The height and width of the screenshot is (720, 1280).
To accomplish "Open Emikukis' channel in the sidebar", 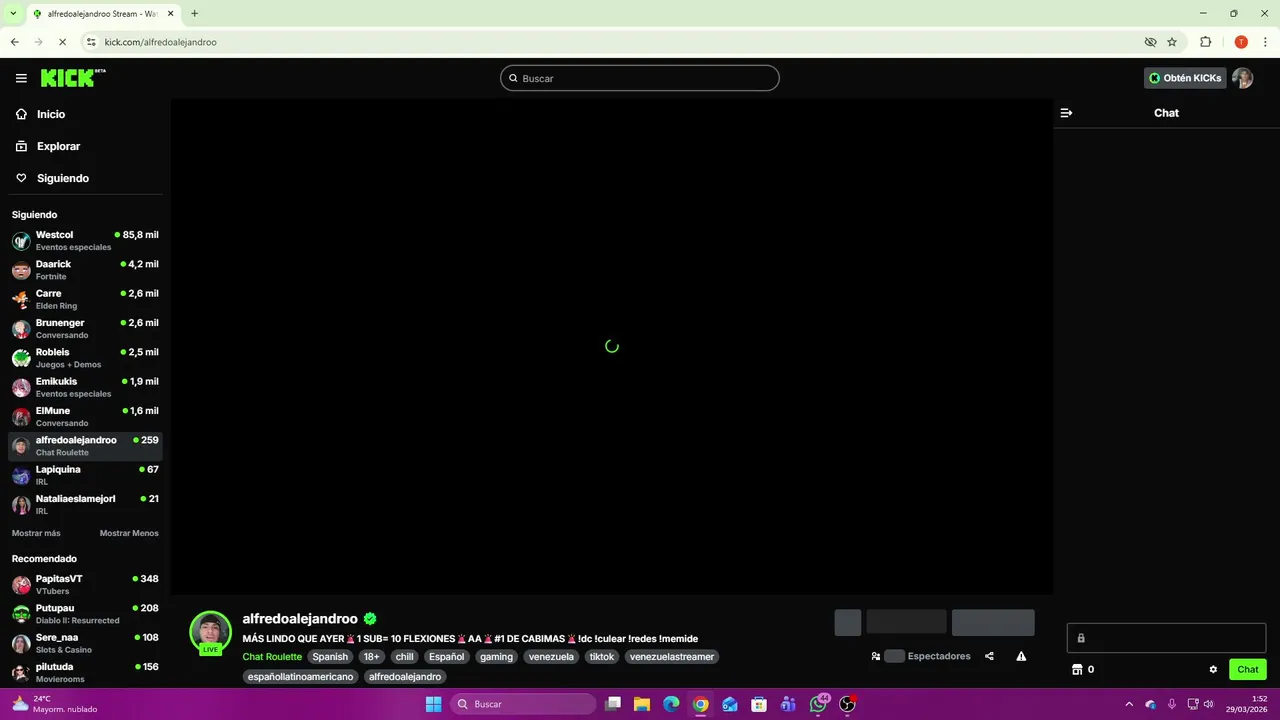I will pyautogui.click(x=85, y=387).
